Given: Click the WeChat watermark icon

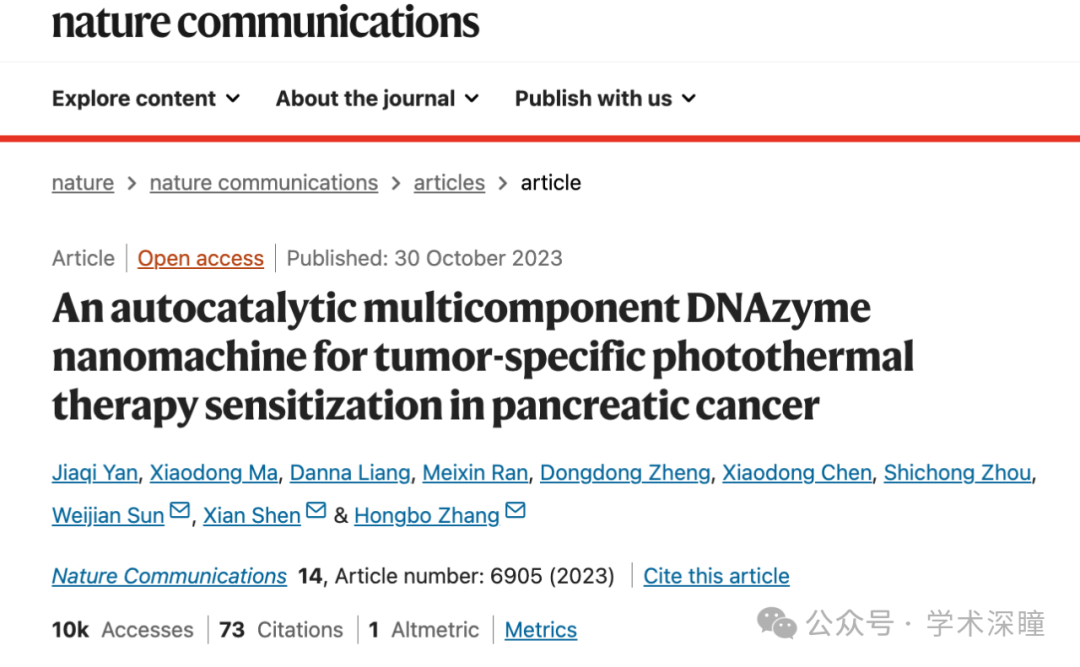Looking at the screenshot, I should (x=777, y=624).
